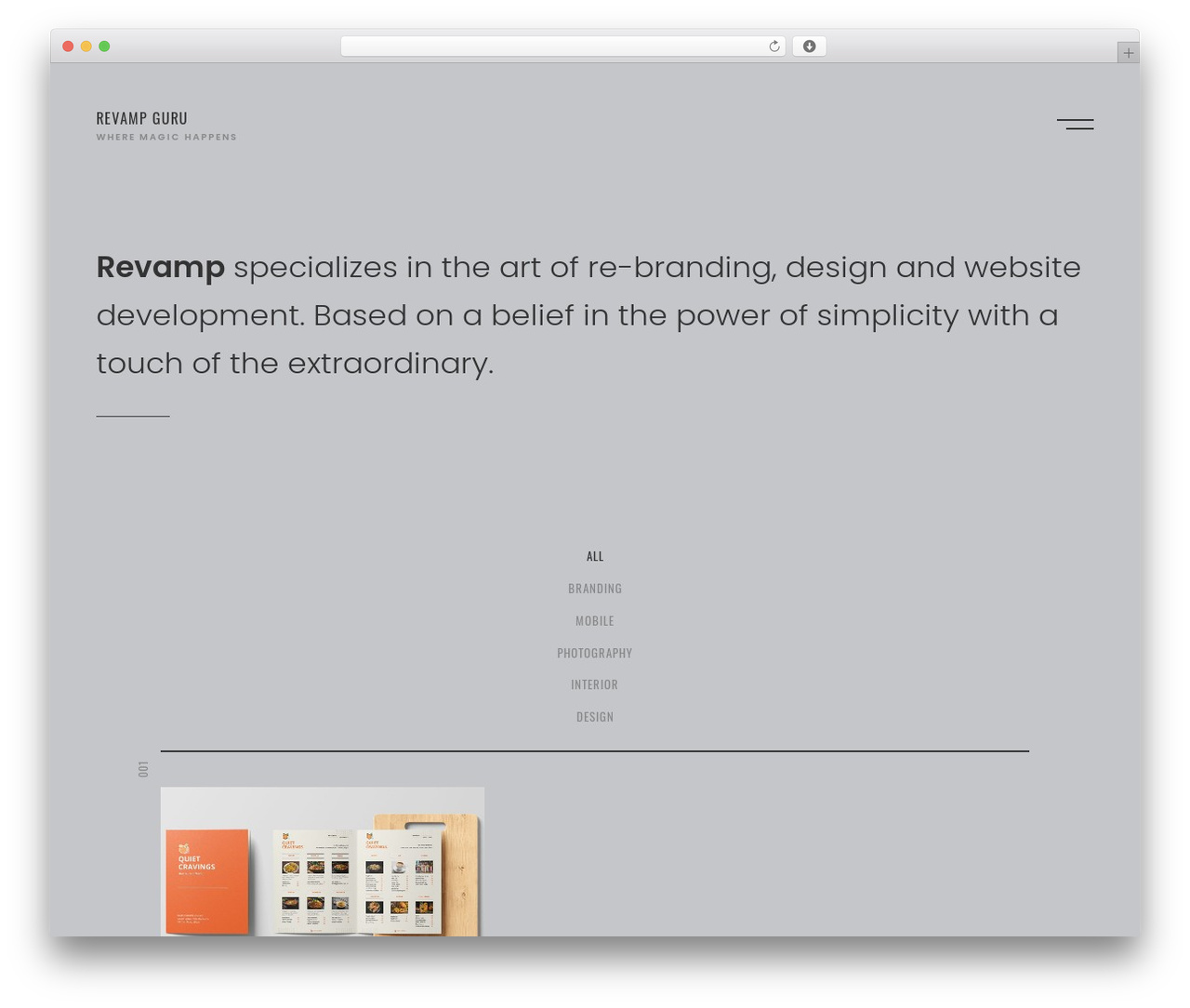Click the 001 project number label
Viewport: 1190px width, 1008px height.
[x=143, y=769]
